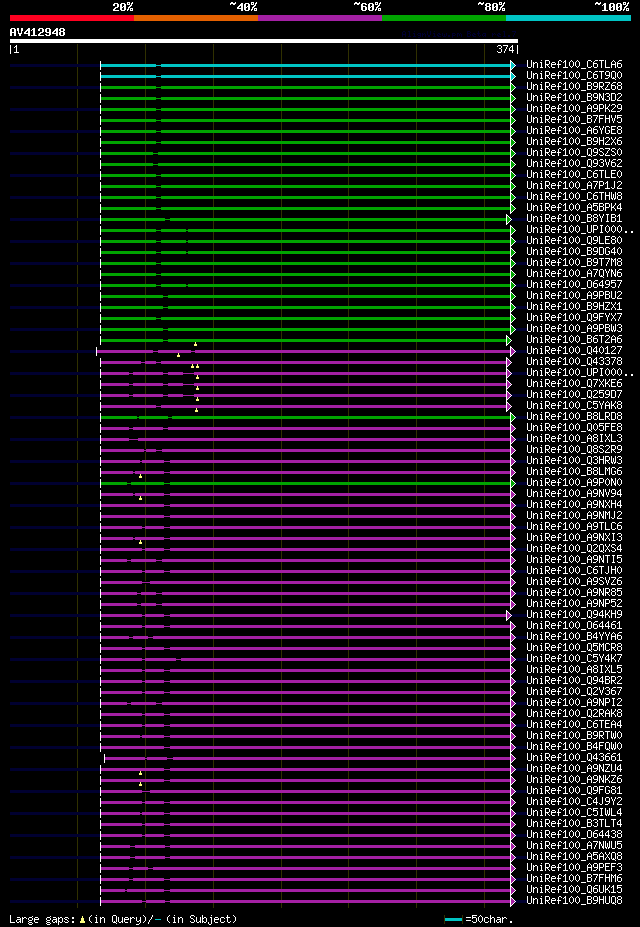This screenshot has height=927, width=640.
Task: Select the UniRef100_Q3HRW3 label
Action: tap(574, 461)
